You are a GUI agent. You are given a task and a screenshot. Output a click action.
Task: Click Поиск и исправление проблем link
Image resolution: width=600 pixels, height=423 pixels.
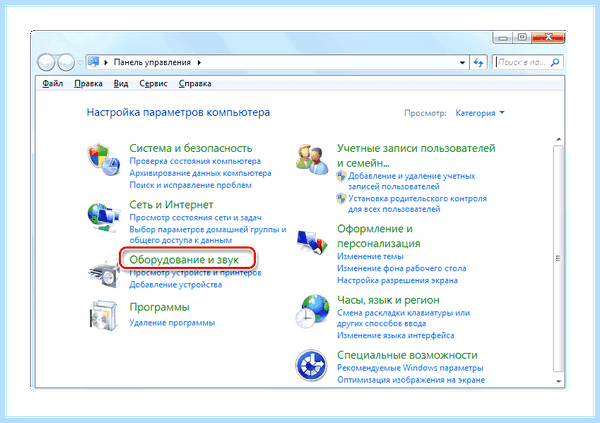(190, 185)
